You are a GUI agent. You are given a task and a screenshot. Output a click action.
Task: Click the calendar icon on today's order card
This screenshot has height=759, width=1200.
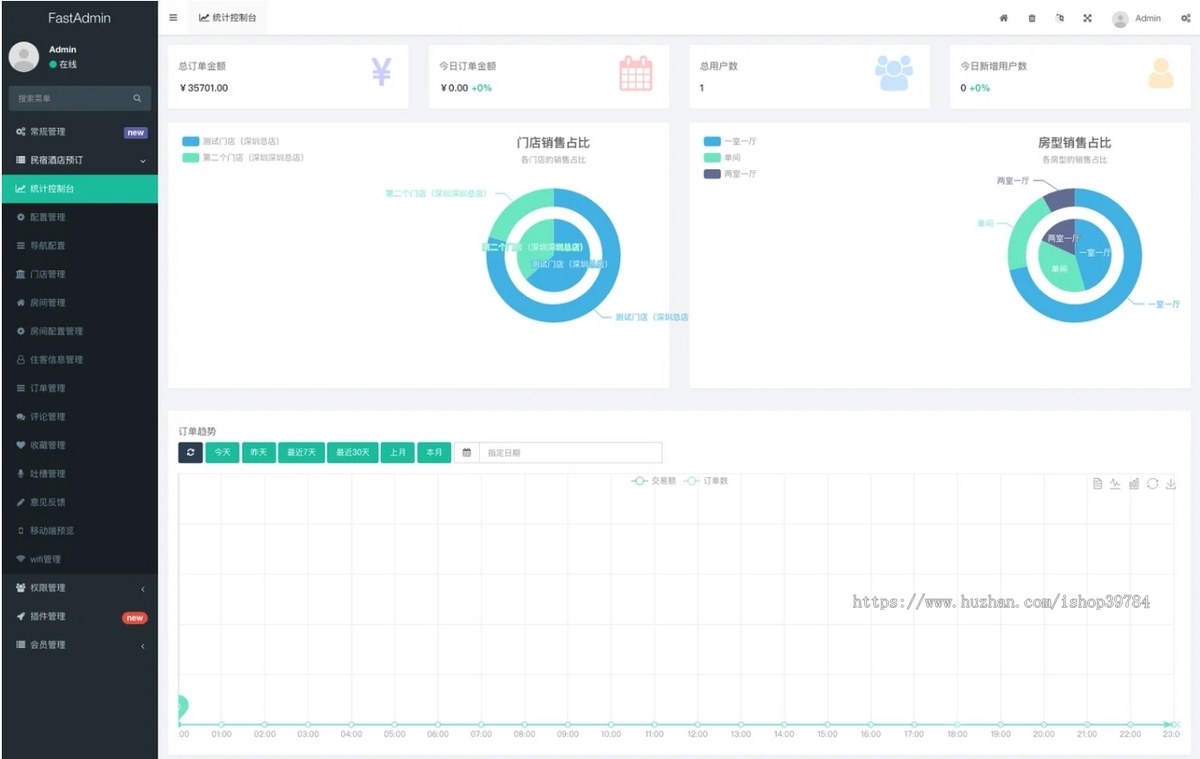pos(636,74)
